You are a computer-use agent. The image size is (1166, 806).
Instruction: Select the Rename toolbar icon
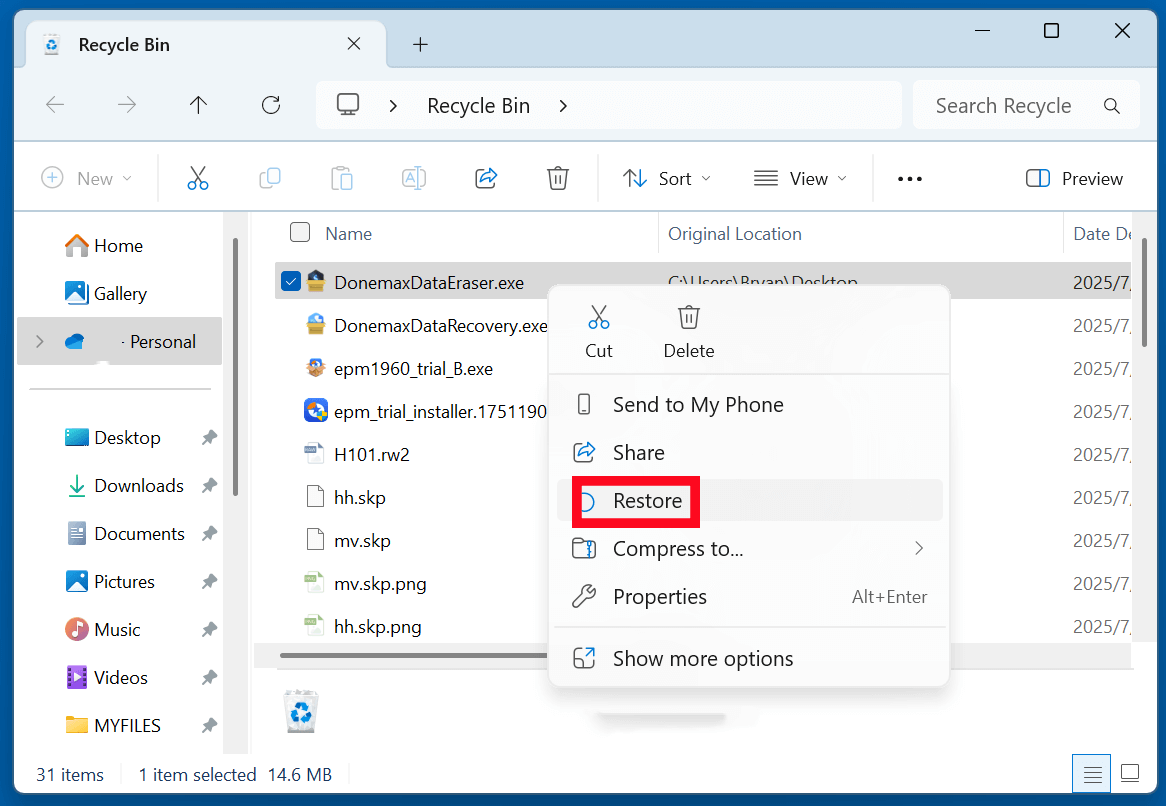click(413, 177)
